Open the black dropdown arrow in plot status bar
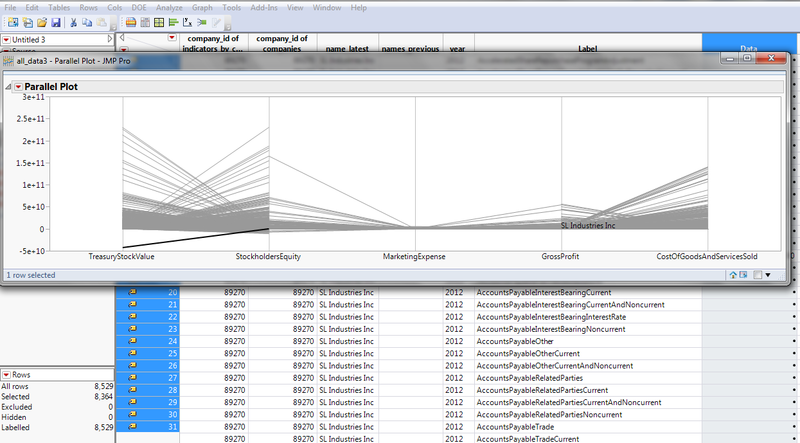800x443 pixels. click(x=768, y=276)
